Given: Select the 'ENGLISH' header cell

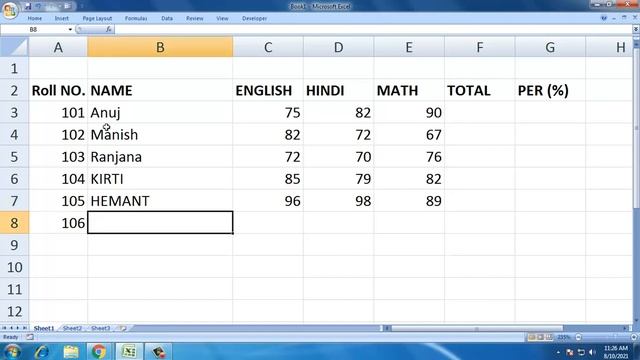Looking at the screenshot, I should pyautogui.click(x=268, y=90).
